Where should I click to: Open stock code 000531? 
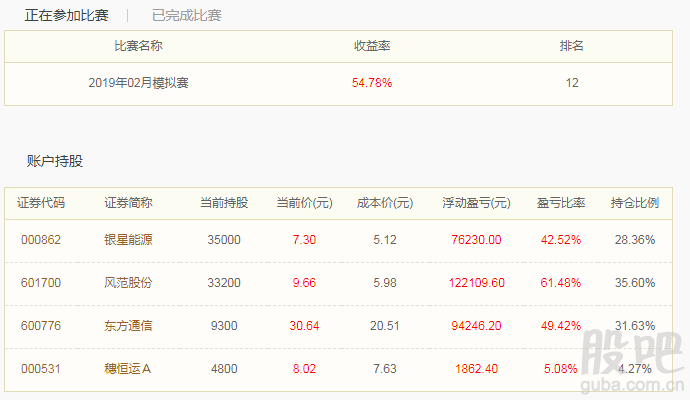coord(41,369)
